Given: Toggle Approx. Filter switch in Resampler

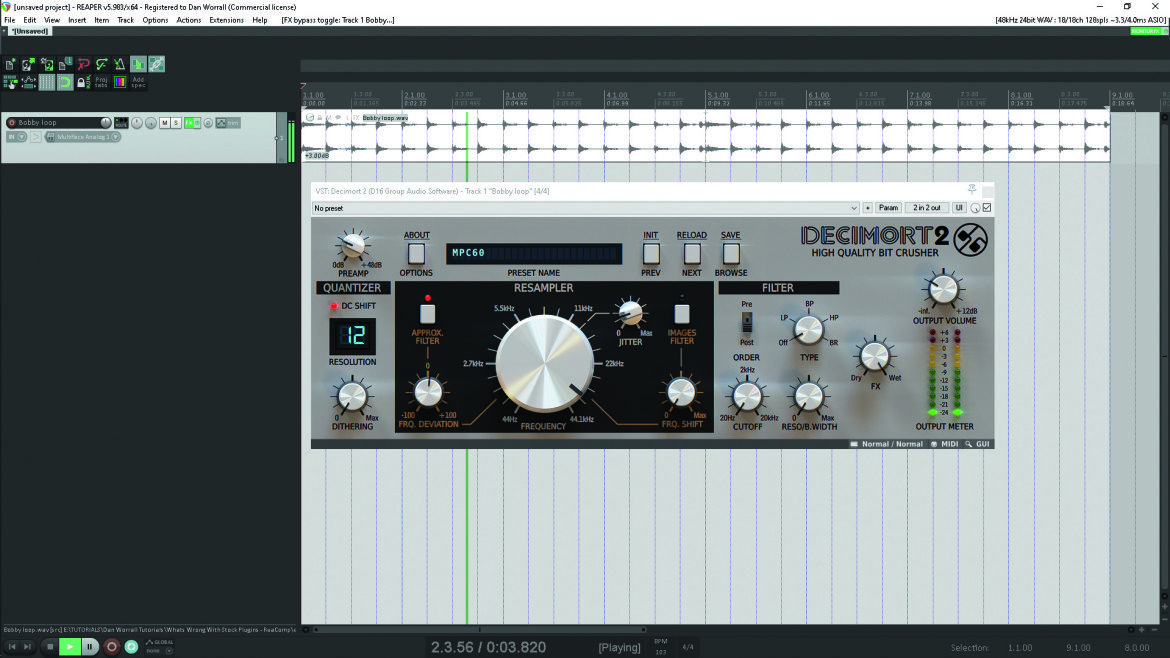Looking at the screenshot, I should pyautogui.click(x=428, y=313).
